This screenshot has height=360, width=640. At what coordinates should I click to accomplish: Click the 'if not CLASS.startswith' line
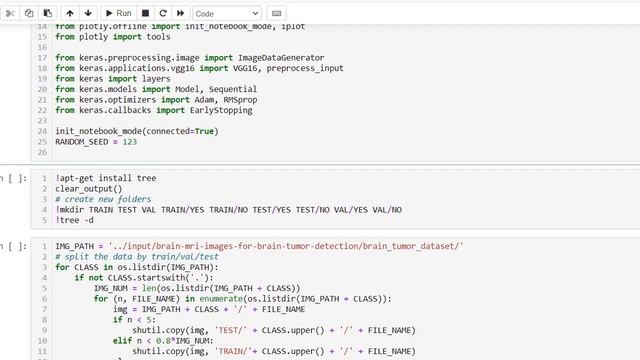pos(144,278)
